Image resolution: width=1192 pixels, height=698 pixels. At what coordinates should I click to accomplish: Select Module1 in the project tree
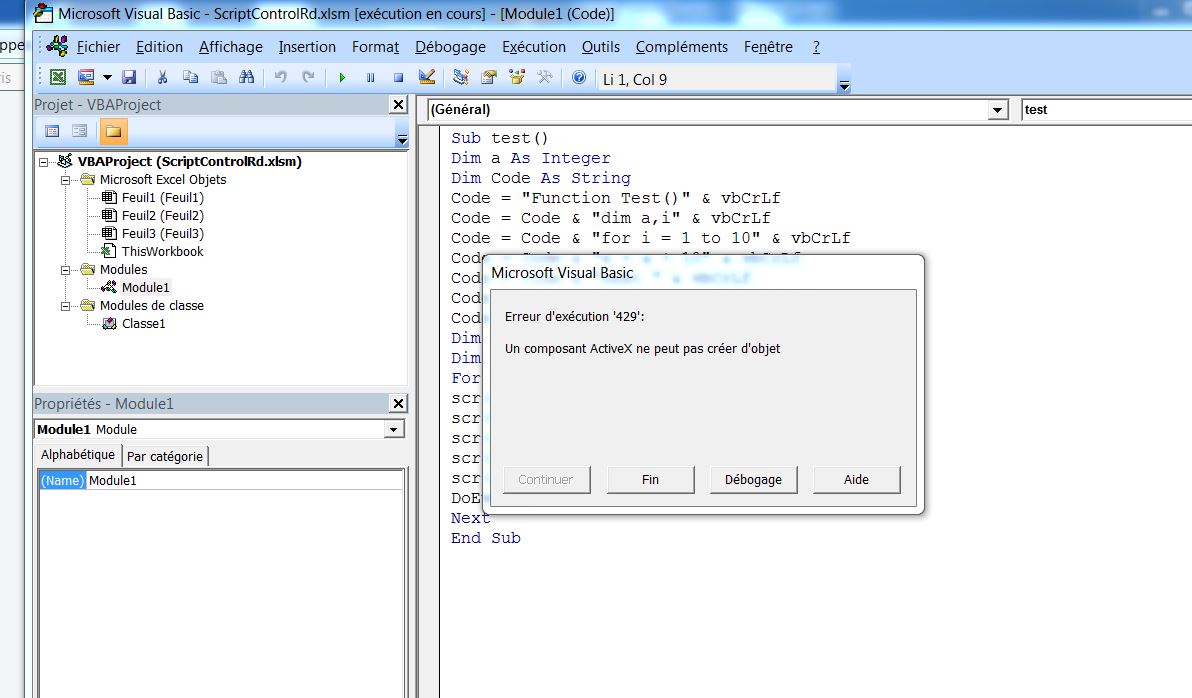pos(145,287)
